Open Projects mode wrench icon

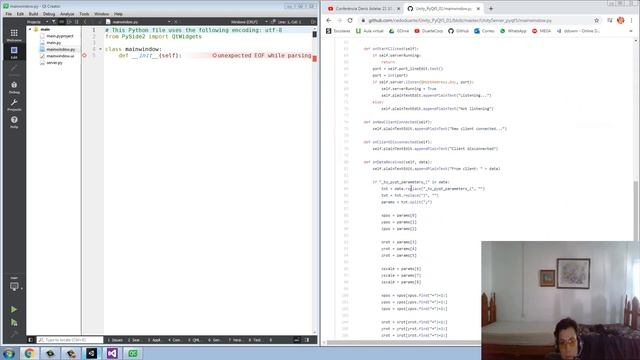(x=14, y=104)
